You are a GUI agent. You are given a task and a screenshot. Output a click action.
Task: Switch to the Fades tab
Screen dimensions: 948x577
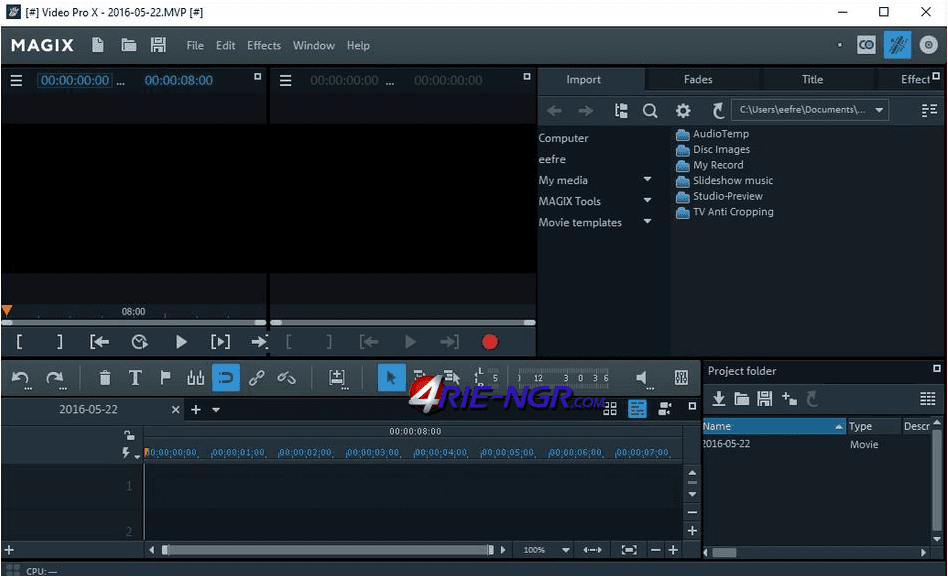[x=698, y=79]
